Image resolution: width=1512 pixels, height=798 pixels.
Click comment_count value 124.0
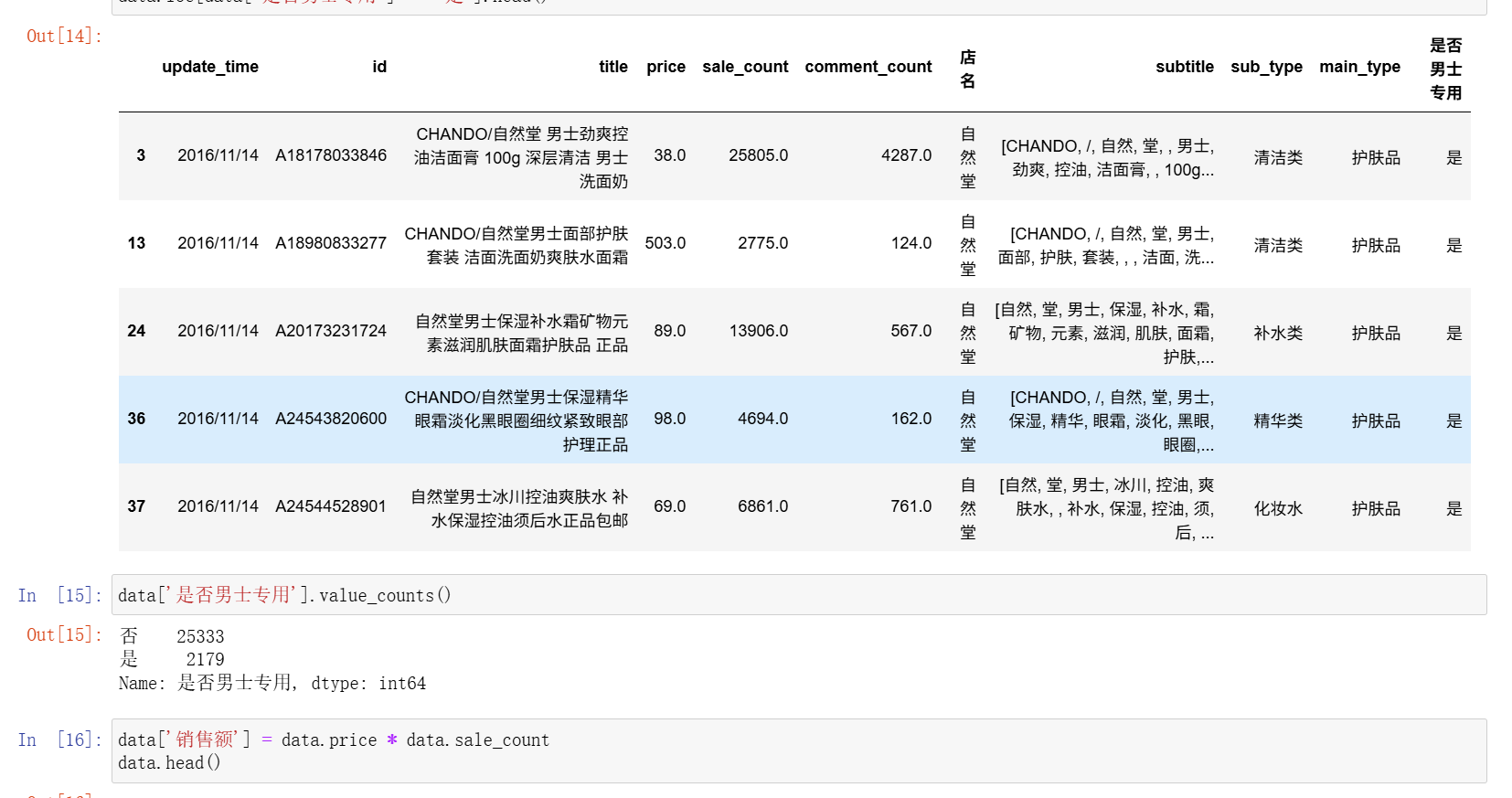[911, 243]
